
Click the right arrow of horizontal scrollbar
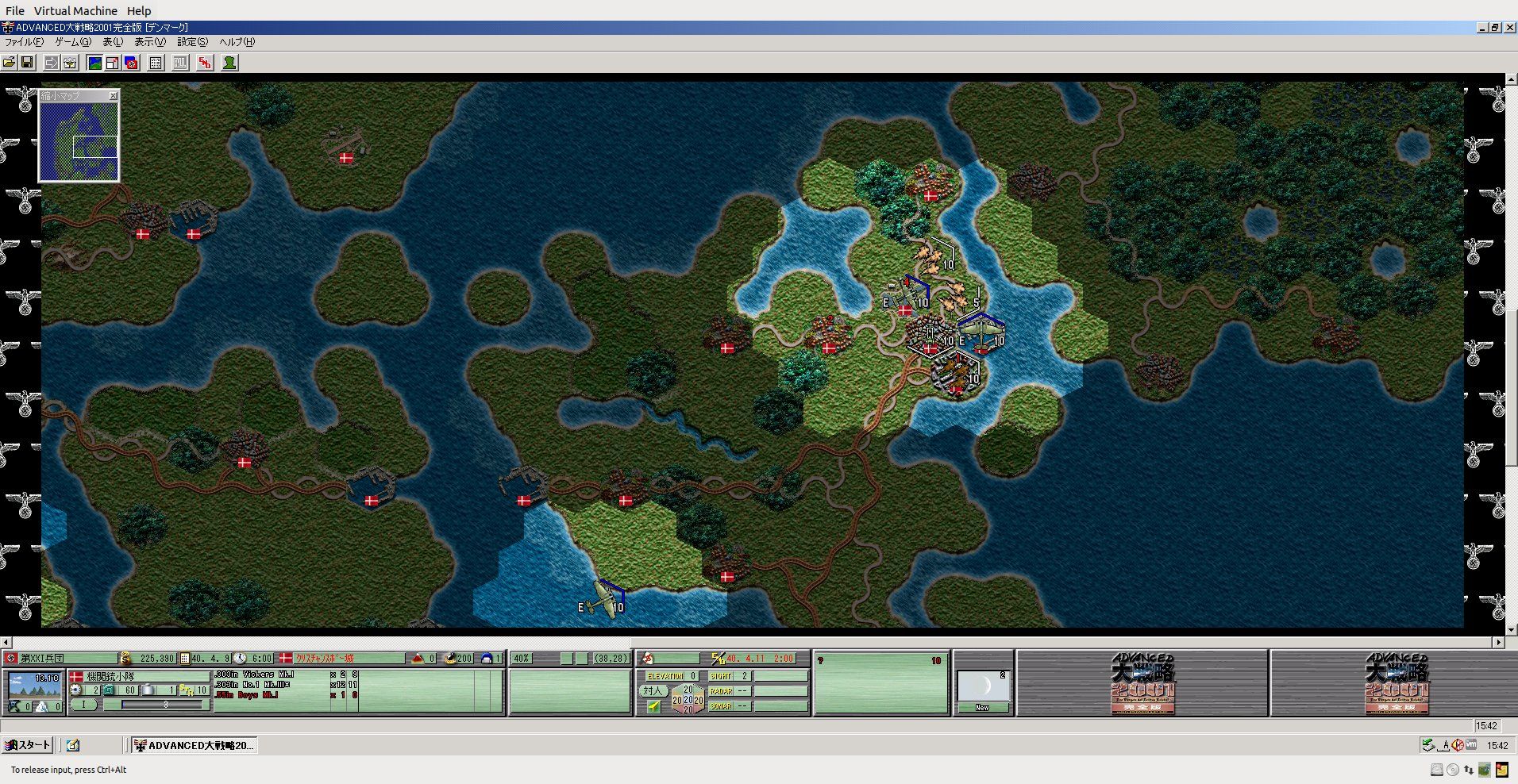[x=1498, y=642]
